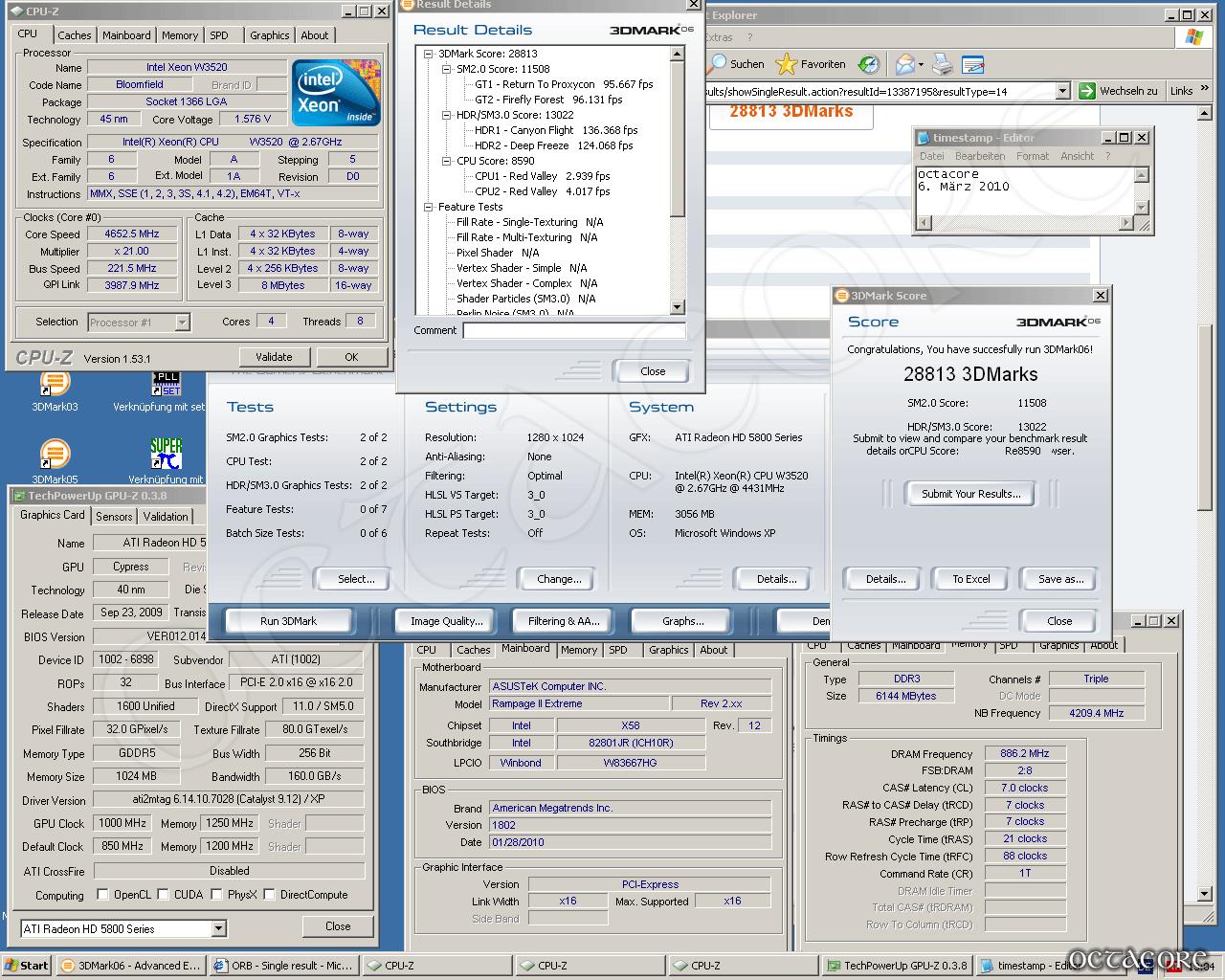Collapse the SM2.0 Score tree node
This screenshot has width=1225, height=980.
point(447,69)
